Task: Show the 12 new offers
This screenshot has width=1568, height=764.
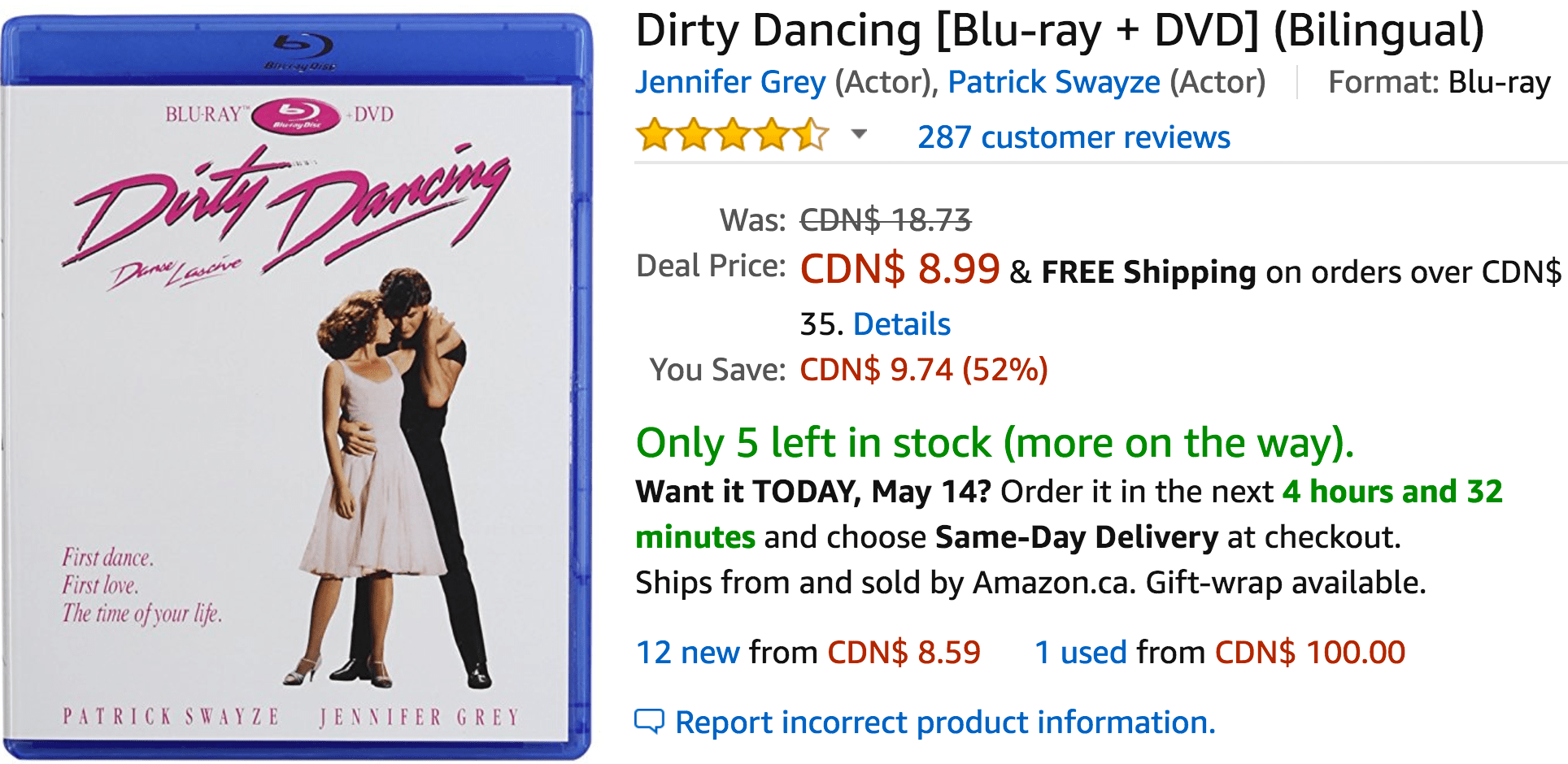Action: (687, 652)
